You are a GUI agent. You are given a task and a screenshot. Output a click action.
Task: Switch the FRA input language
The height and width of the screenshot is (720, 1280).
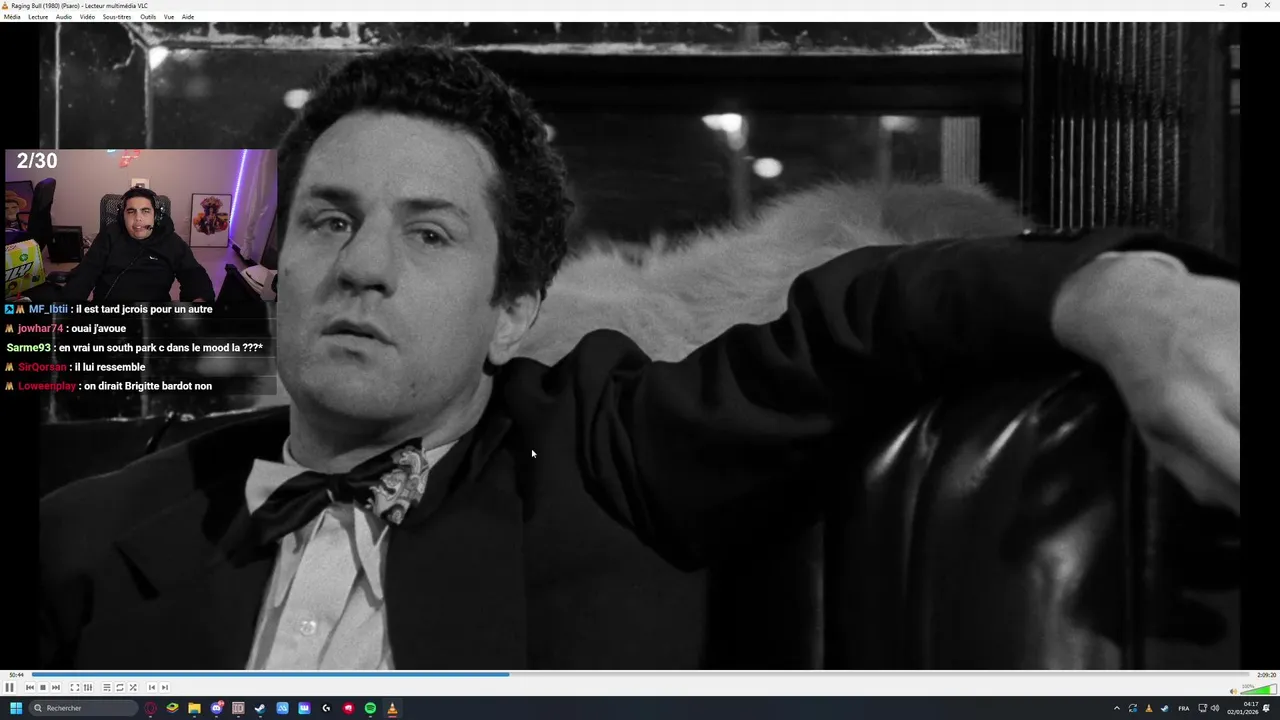1184,708
